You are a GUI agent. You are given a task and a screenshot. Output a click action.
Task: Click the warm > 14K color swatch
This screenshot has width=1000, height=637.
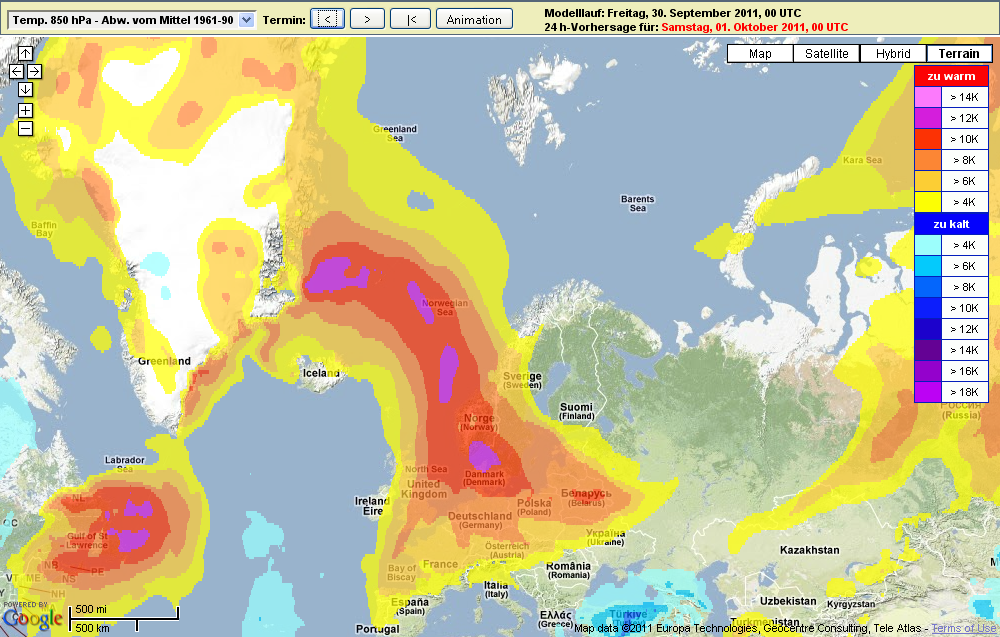[x=928, y=97]
